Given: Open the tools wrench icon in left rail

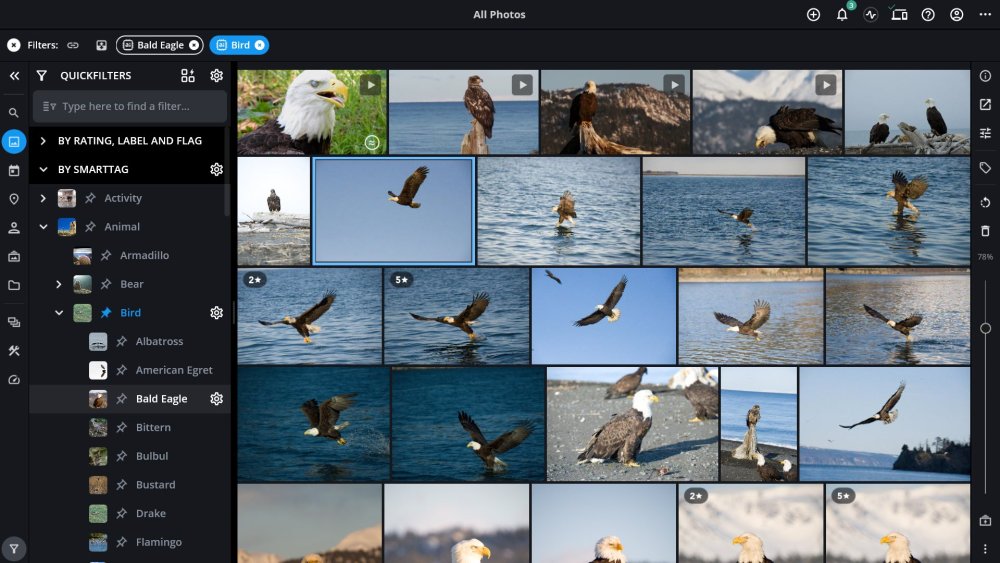Looking at the screenshot, I should pos(14,351).
